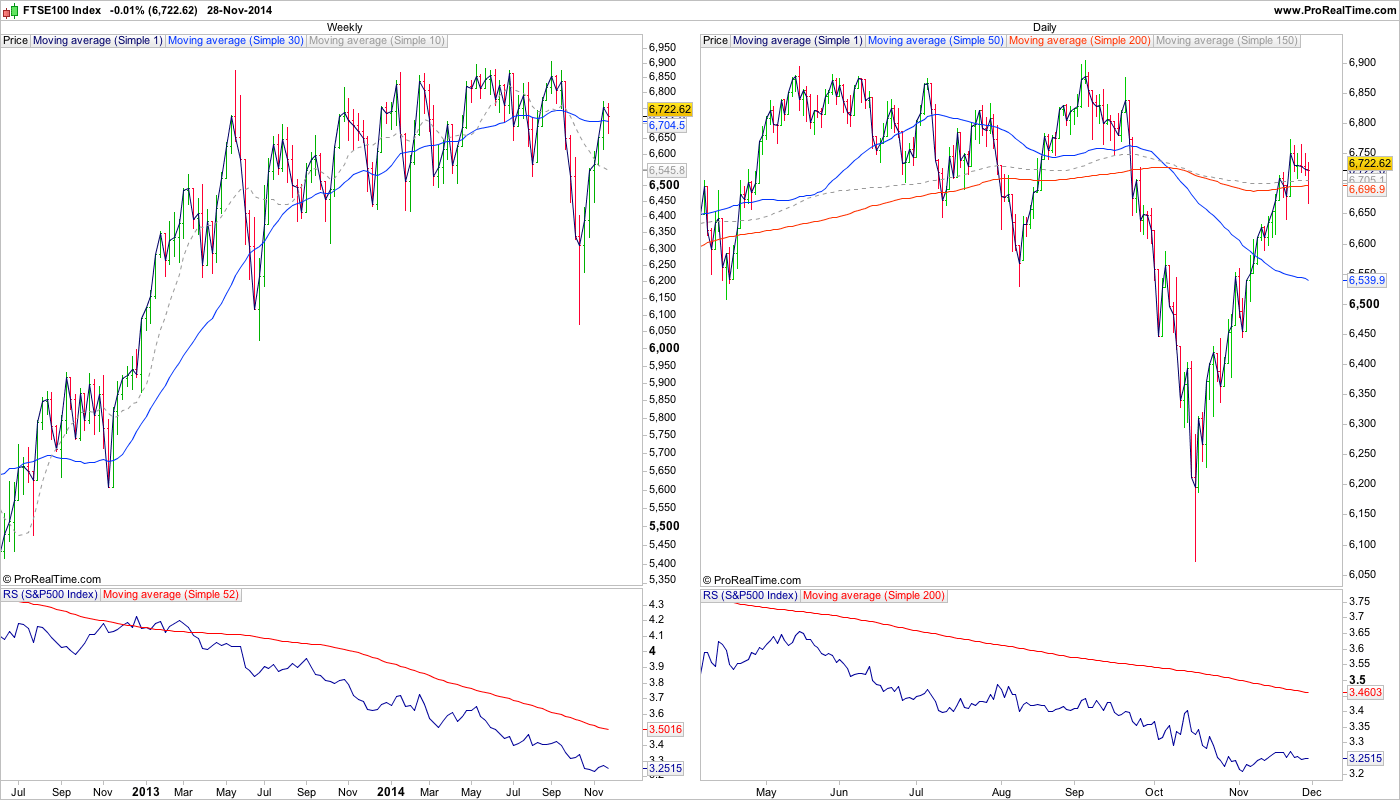Click the 6,545.8 value tag on Weekly chart
Screen dimensions: 1400x800
[667, 171]
